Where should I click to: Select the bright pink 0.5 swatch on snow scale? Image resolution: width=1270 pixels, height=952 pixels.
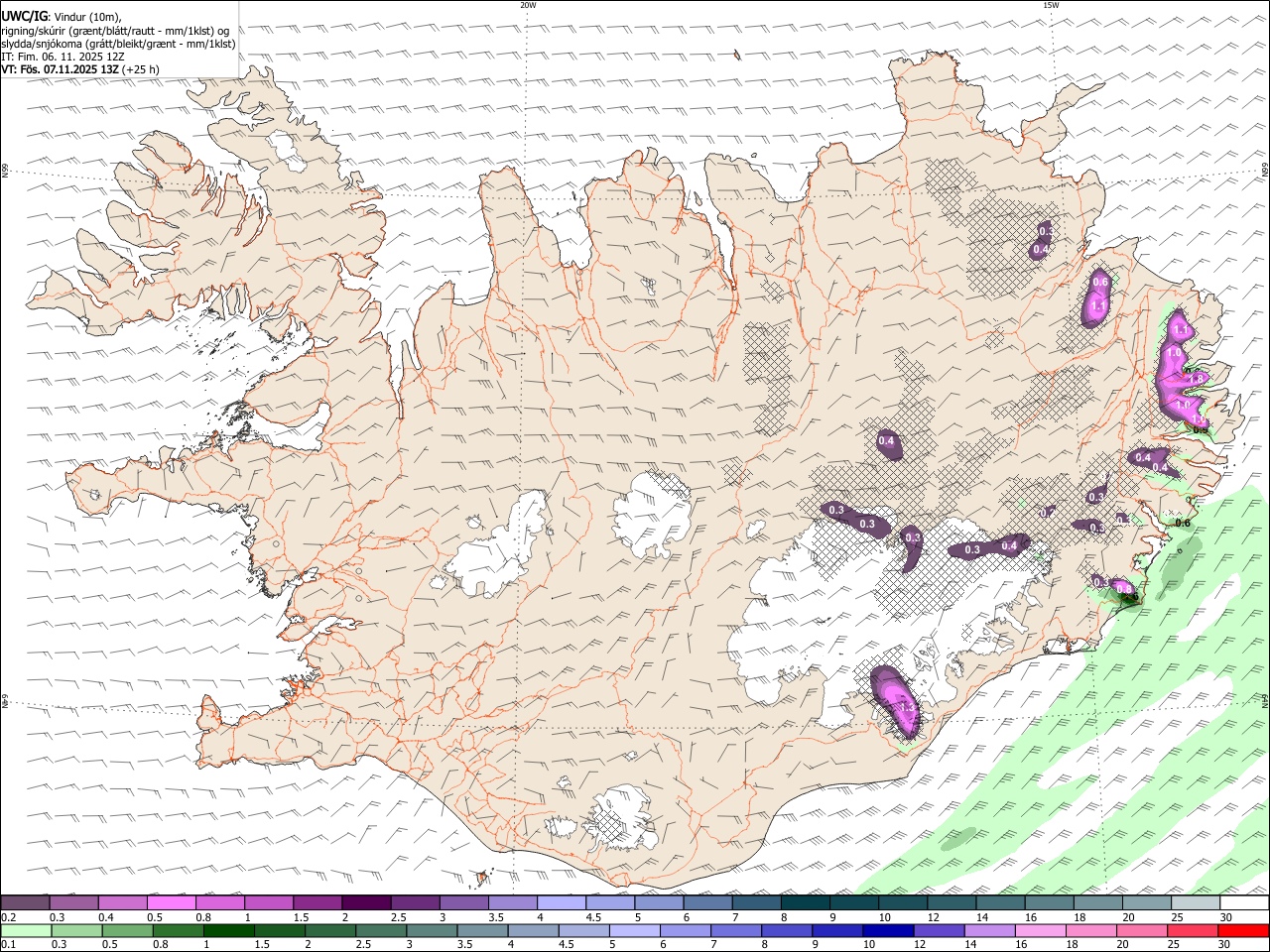pyautogui.click(x=171, y=903)
